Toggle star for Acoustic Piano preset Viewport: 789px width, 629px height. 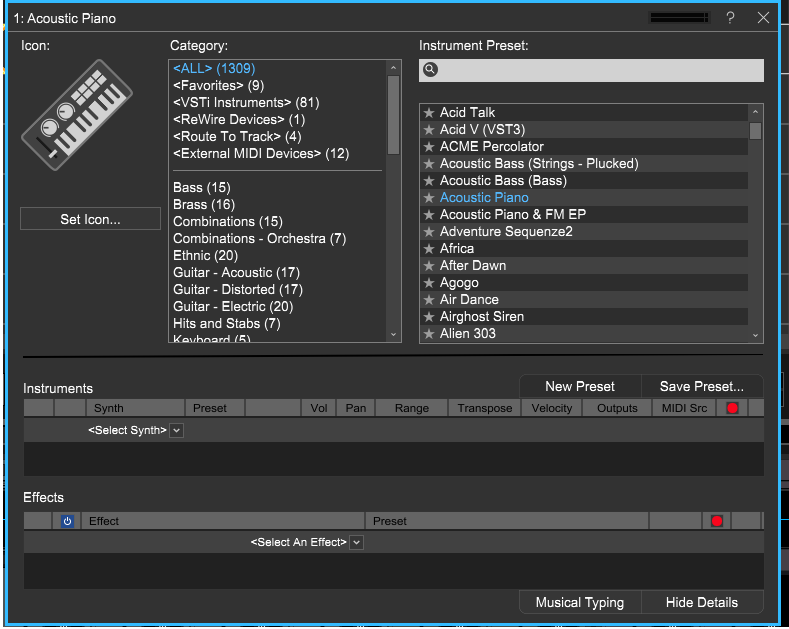(429, 198)
